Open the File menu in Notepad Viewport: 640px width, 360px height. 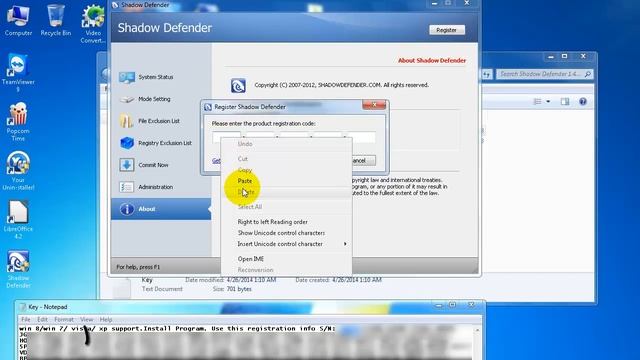pyautogui.click(x=26, y=320)
